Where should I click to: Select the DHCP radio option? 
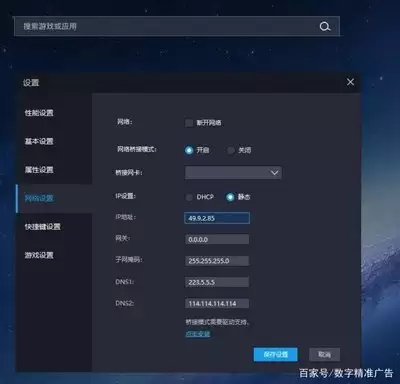[189, 197]
